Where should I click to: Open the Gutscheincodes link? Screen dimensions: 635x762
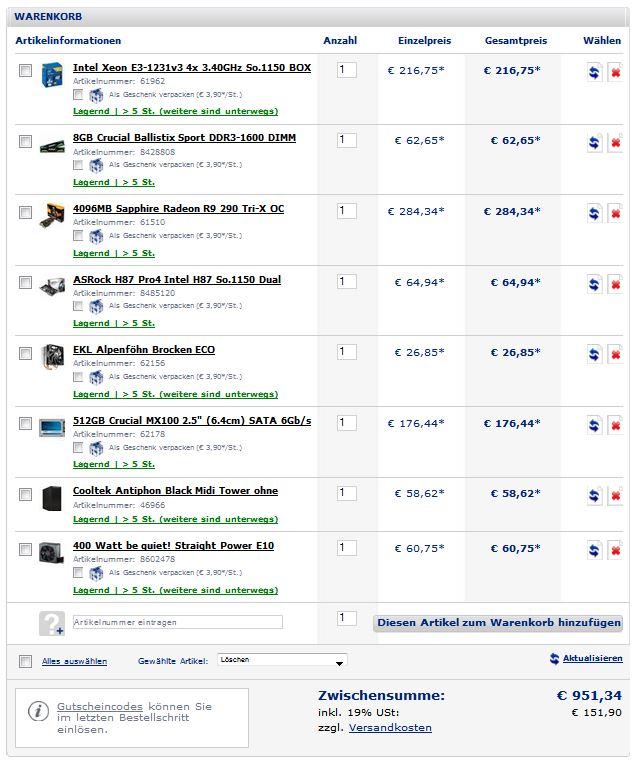(x=100, y=707)
